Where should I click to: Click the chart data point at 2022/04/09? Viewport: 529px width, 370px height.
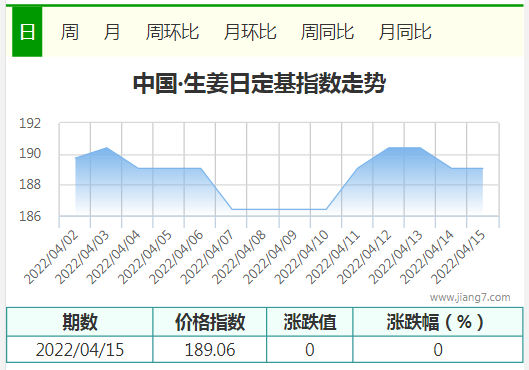[x=295, y=209]
